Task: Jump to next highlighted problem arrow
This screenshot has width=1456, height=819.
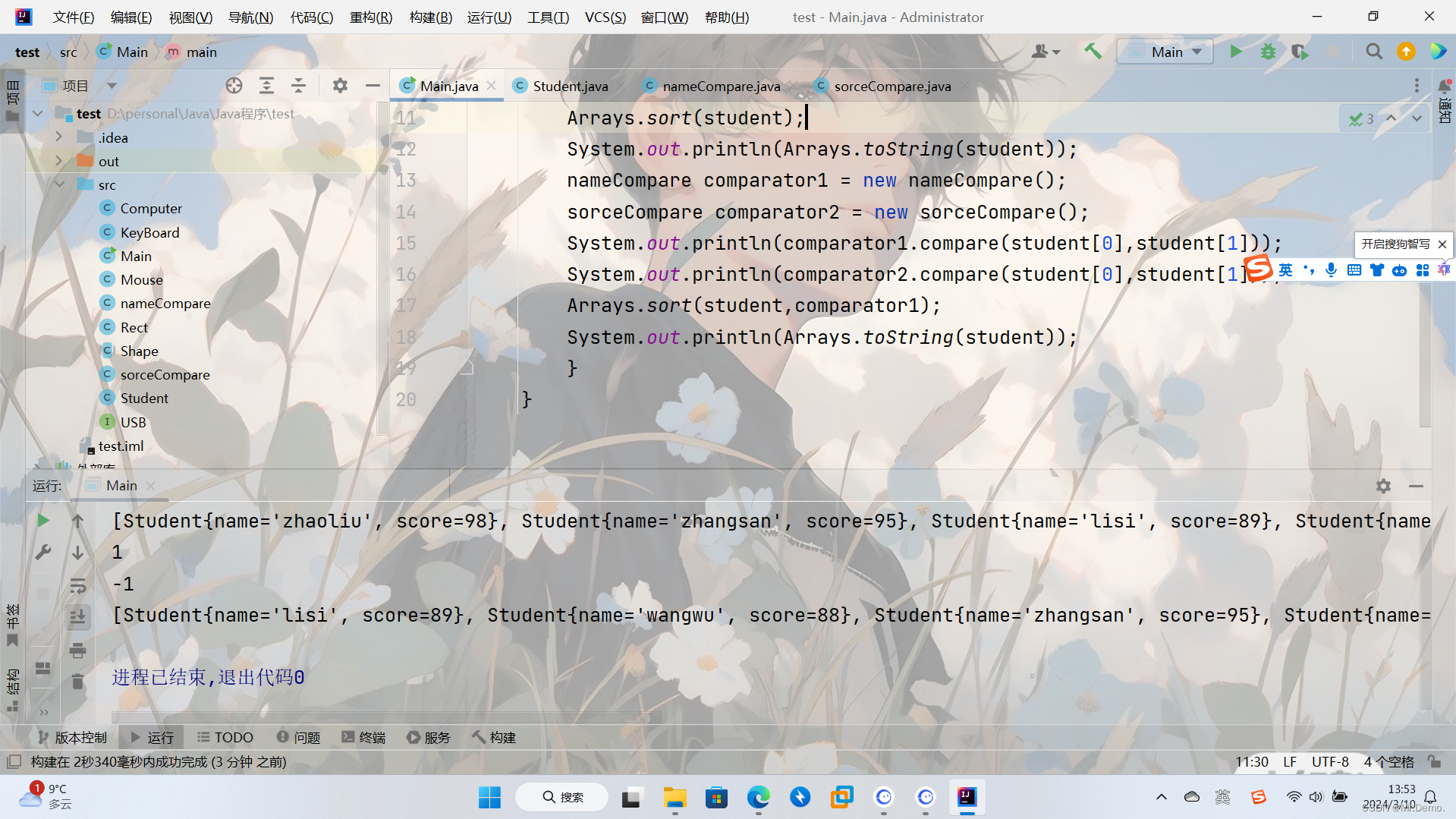Action: pos(1417,118)
